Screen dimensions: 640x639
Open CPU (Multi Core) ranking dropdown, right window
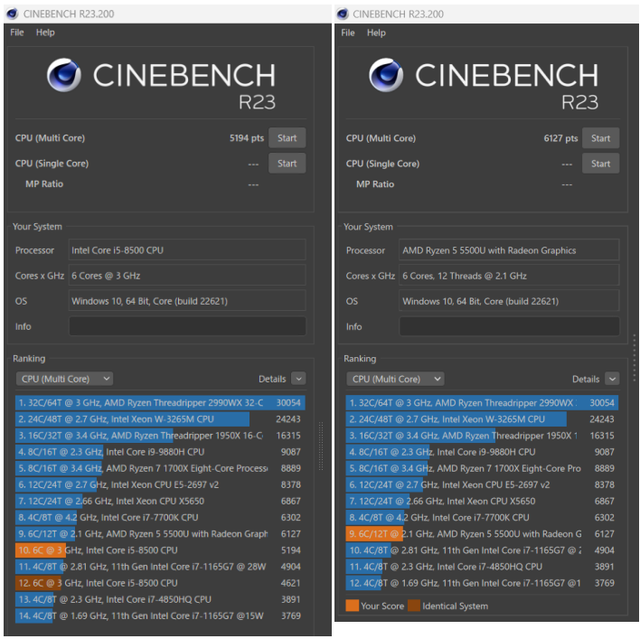[x=395, y=379]
